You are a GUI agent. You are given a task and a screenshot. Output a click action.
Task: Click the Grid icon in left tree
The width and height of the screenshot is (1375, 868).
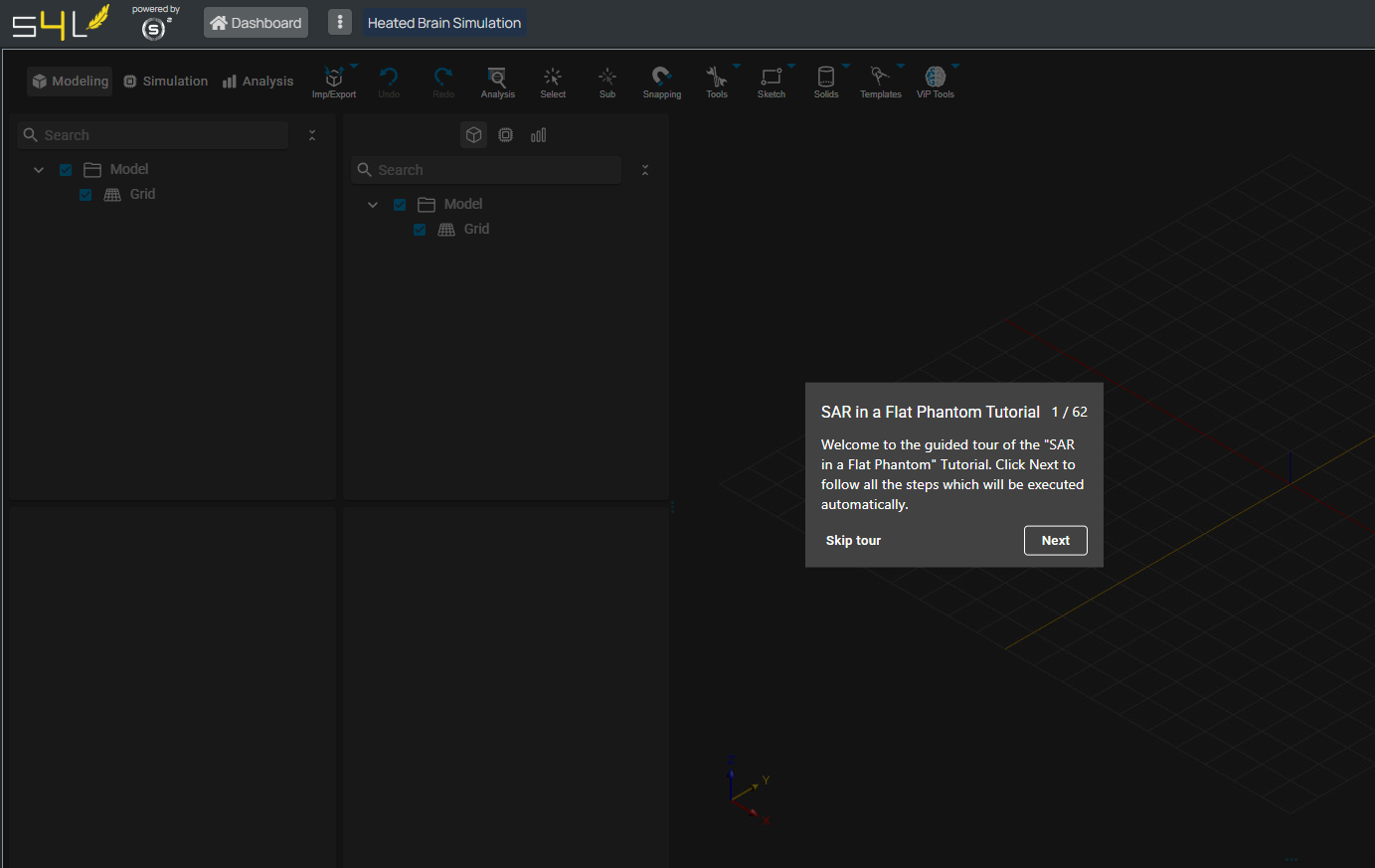[112, 195]
